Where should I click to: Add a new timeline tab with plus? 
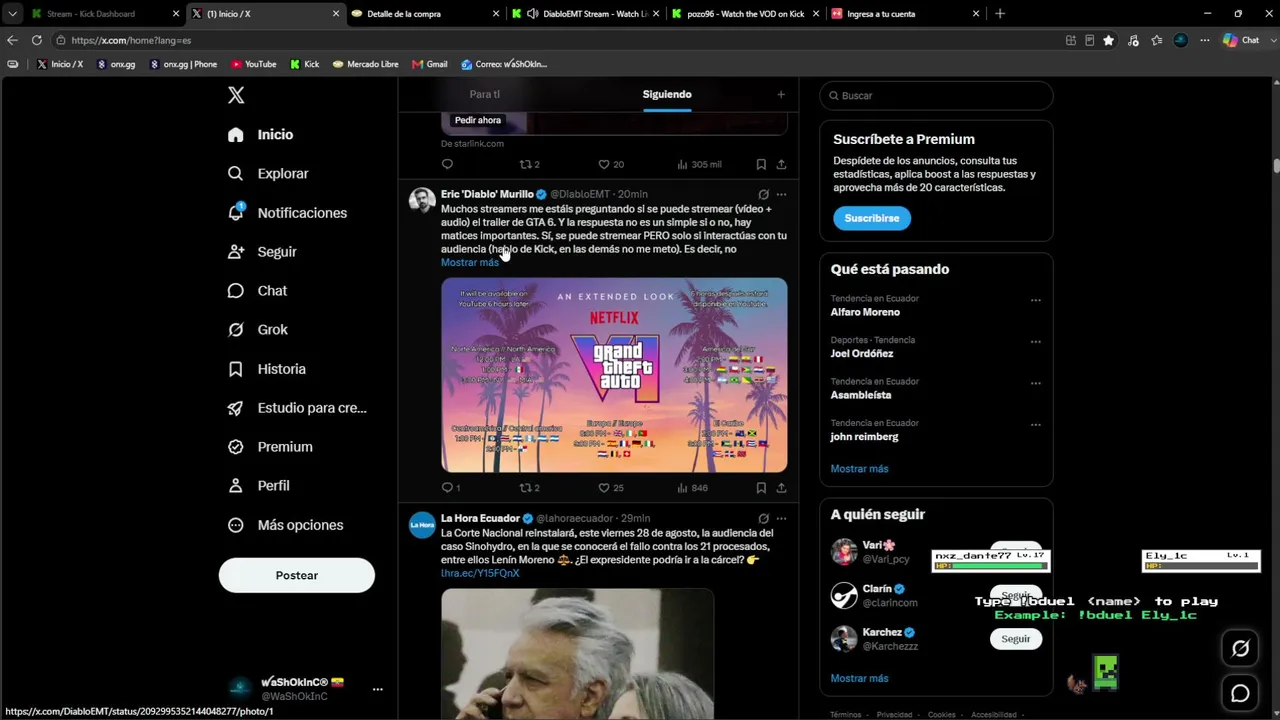(x=781, y=94)
